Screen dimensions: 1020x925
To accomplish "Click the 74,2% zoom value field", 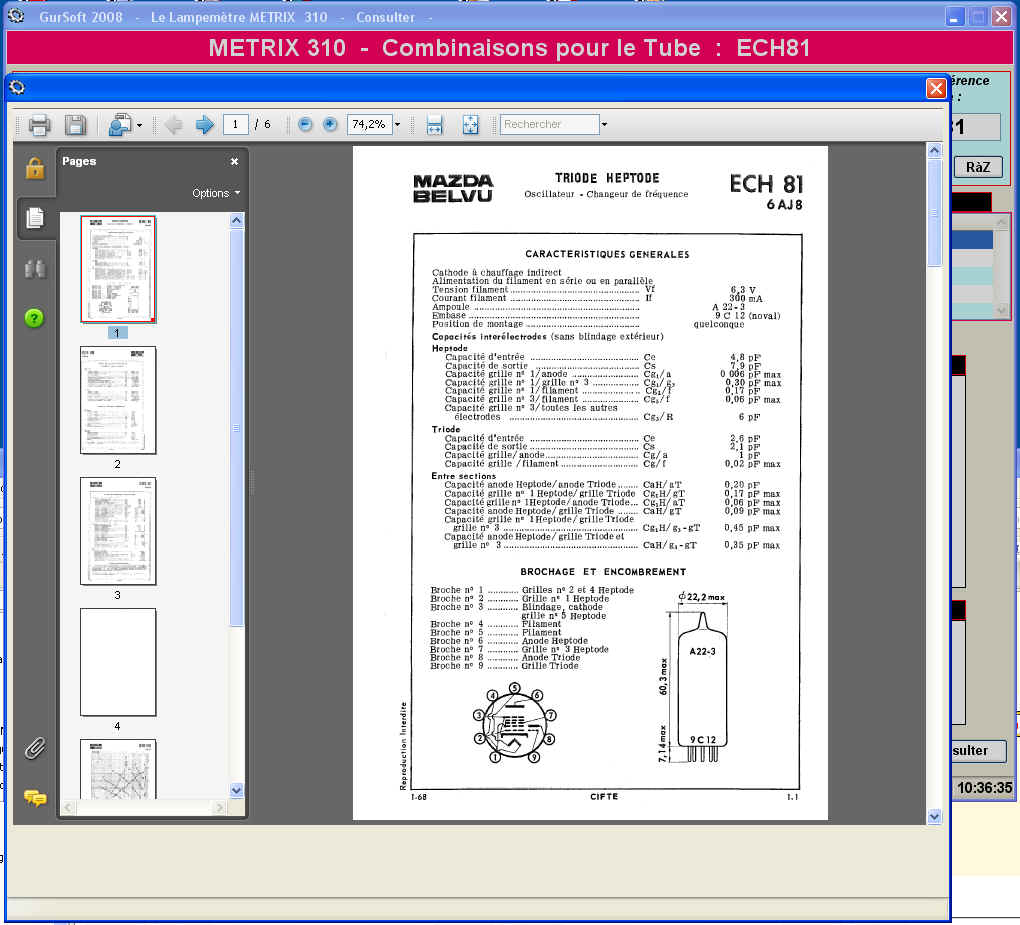I will (x=369, y=124).
